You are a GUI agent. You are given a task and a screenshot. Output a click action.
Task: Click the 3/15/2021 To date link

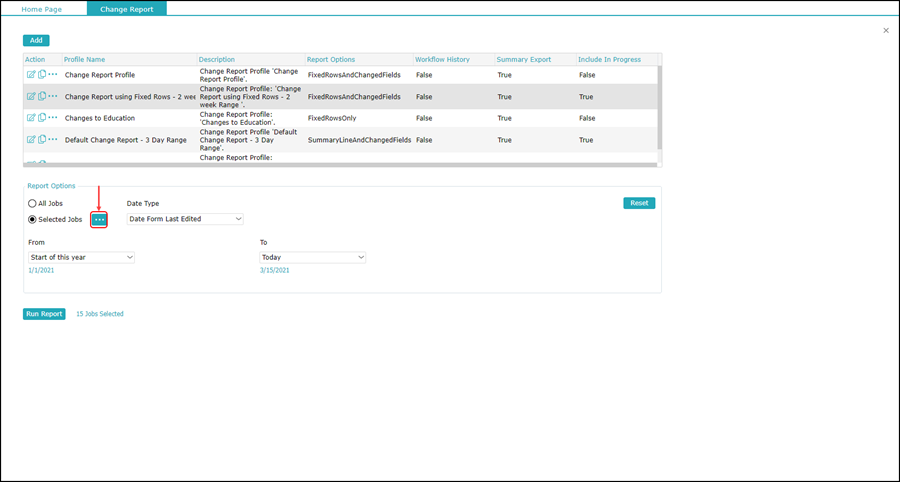point(275,270)
